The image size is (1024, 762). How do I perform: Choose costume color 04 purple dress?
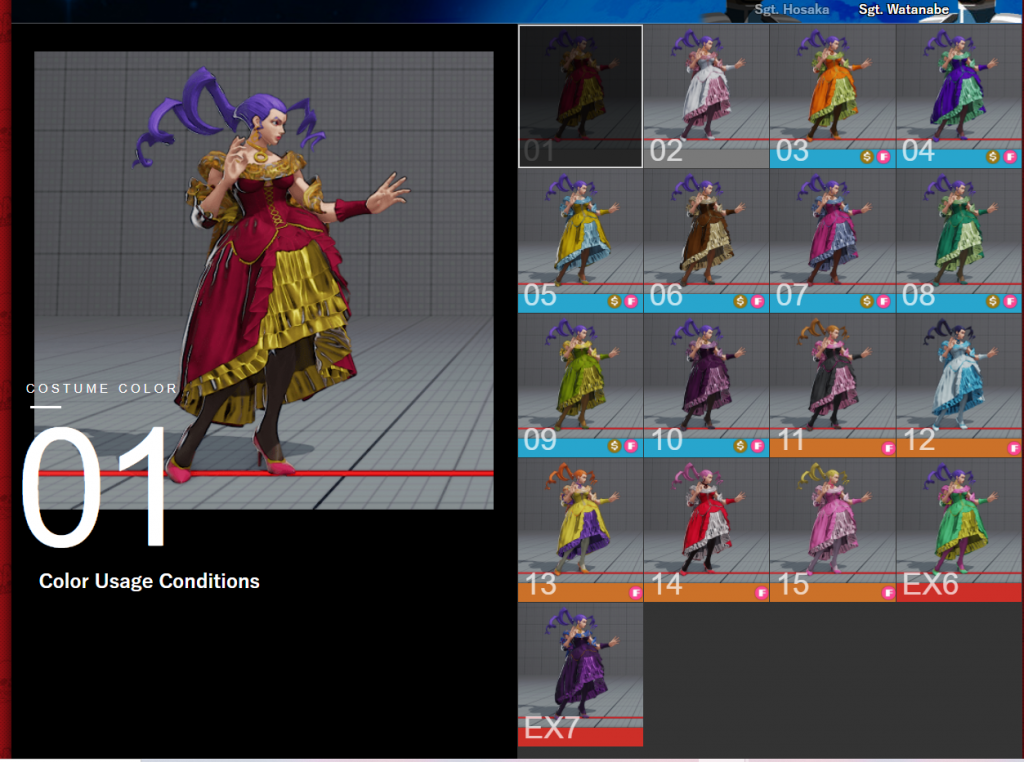959,96
